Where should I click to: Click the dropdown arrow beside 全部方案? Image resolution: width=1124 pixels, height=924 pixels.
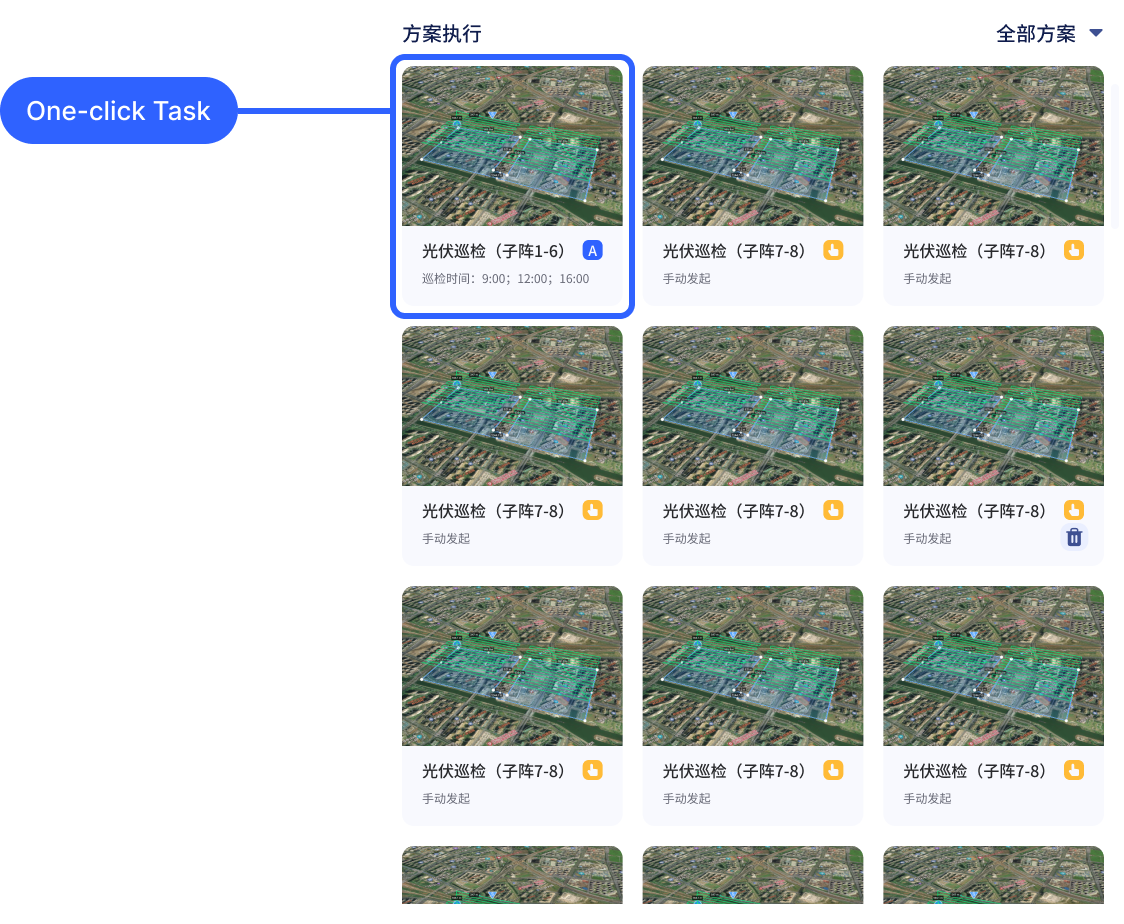1096,34
